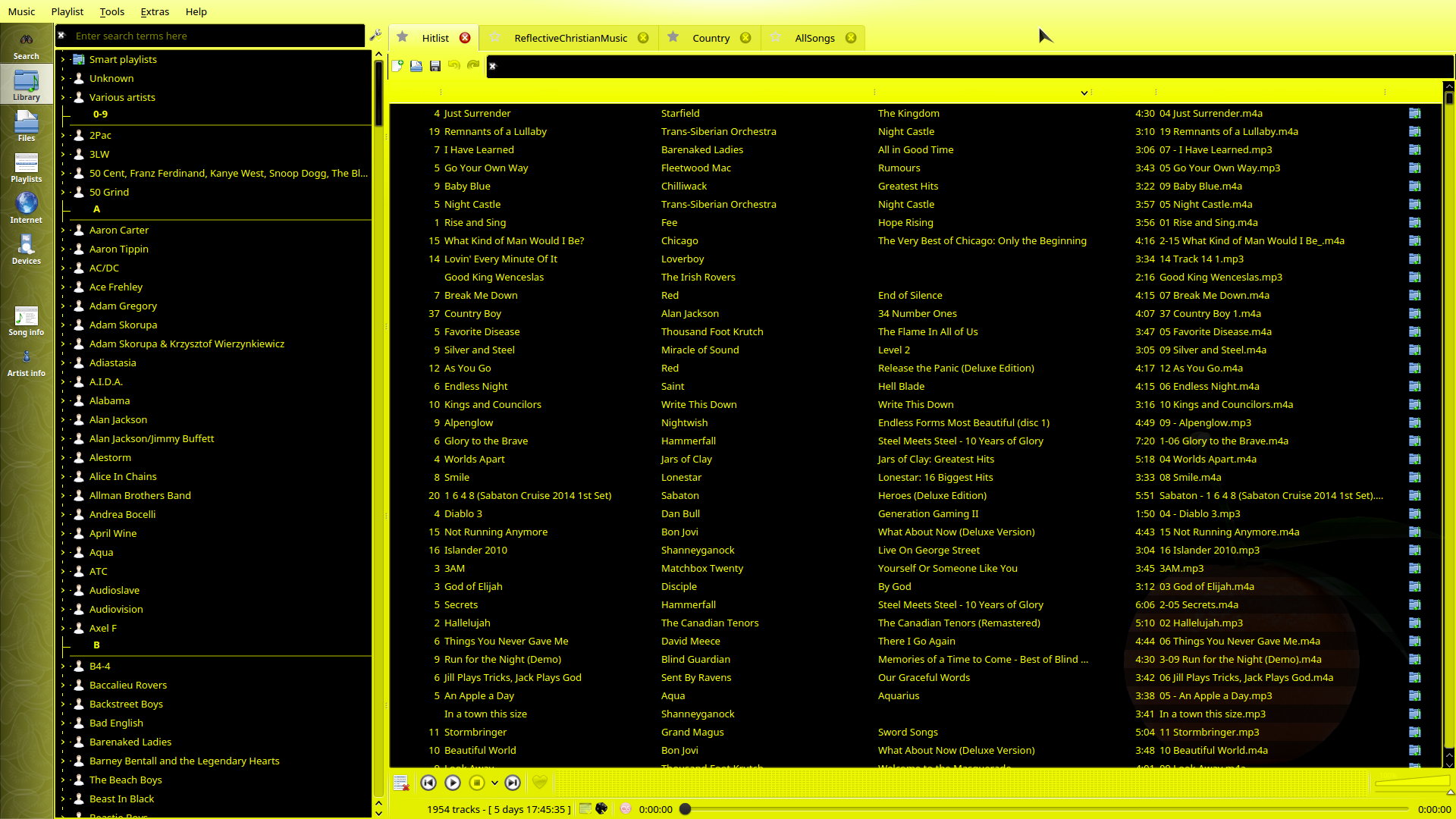Screen dimensions: 1456x819
Task: Click the playlist vertical scrollbar
Action: coord(1448,425)
